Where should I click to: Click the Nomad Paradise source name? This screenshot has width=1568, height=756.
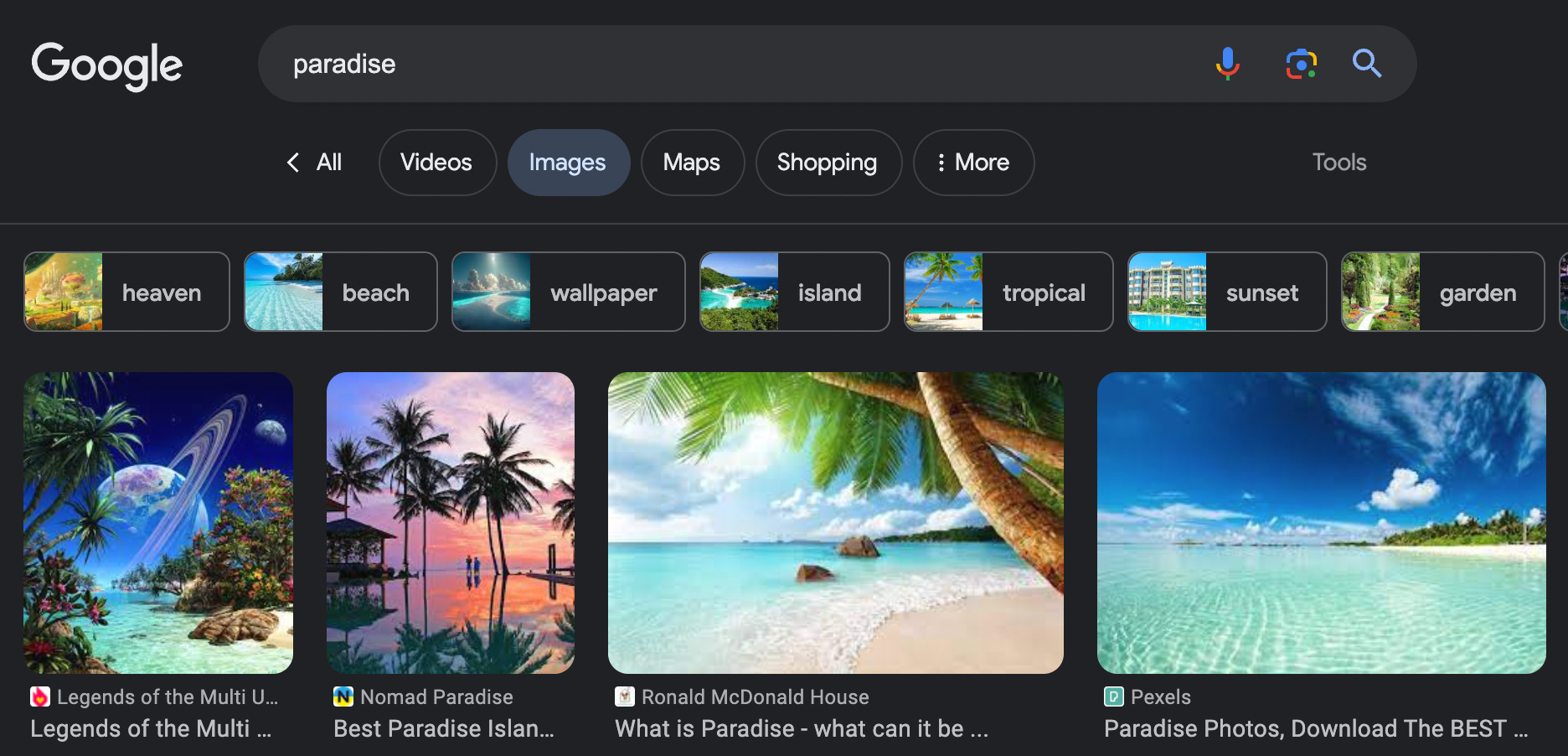[436, 696]
